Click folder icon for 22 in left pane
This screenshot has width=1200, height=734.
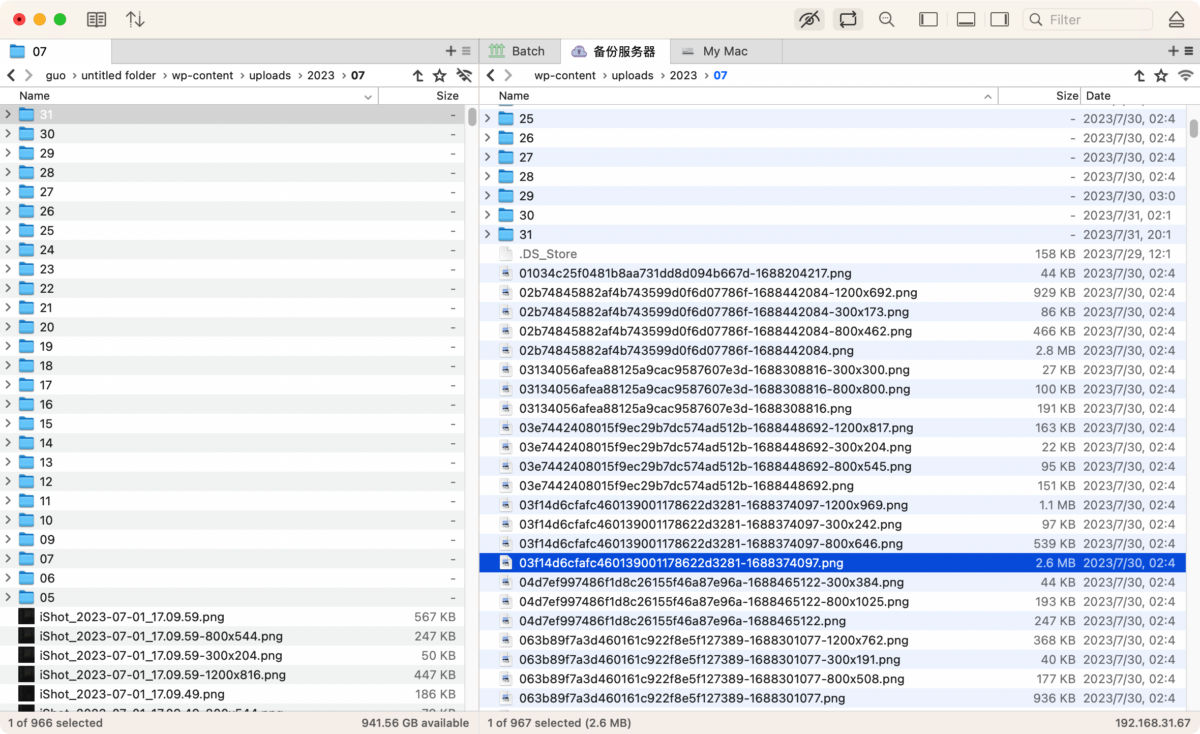(26, 288)
